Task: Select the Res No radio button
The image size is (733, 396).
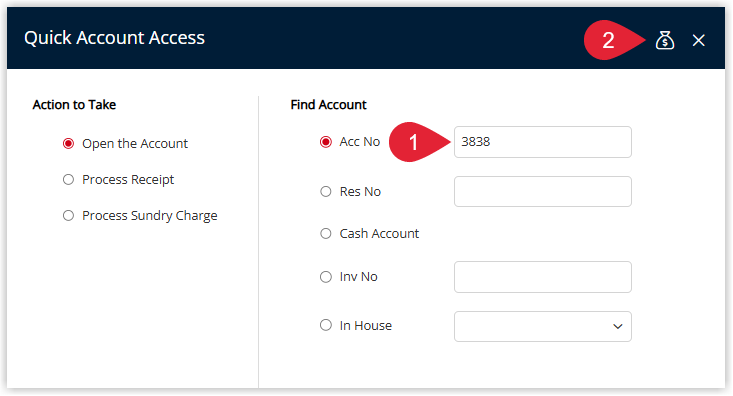Action: (x=326, y=192)
